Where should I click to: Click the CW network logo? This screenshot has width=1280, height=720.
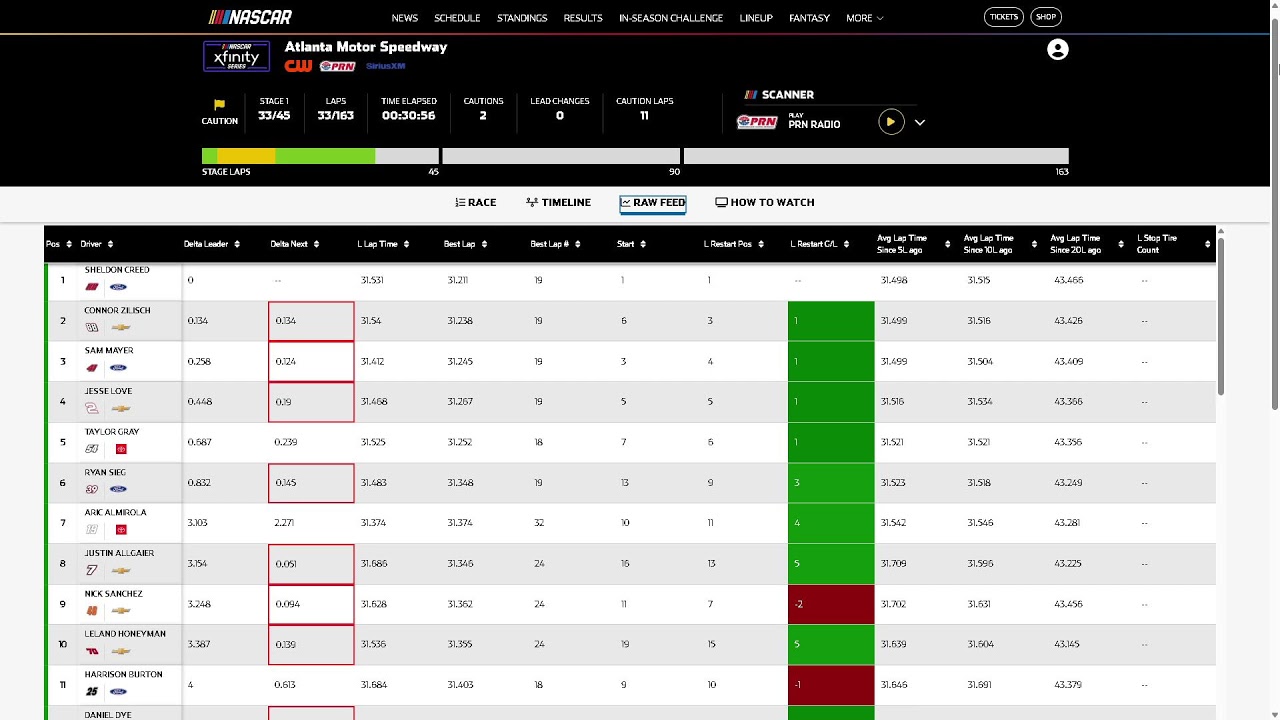(x=298, y=66)
